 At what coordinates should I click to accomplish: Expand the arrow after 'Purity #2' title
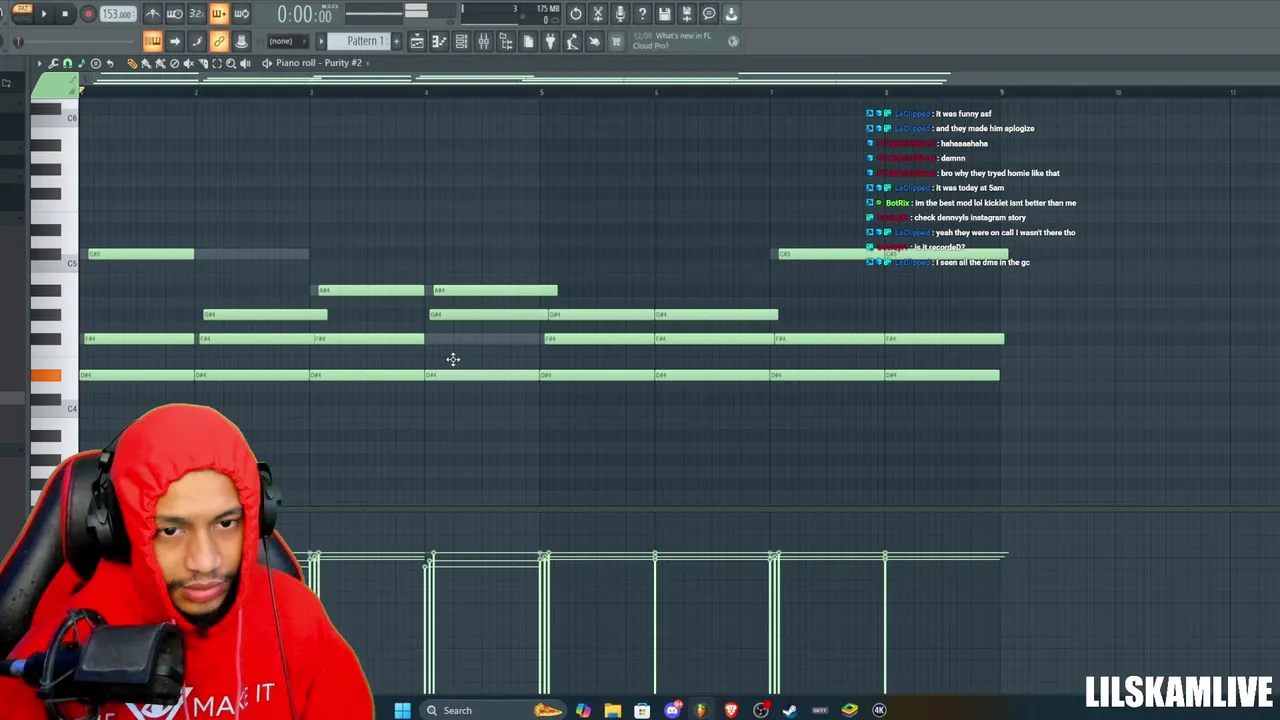tap(368, 63)
